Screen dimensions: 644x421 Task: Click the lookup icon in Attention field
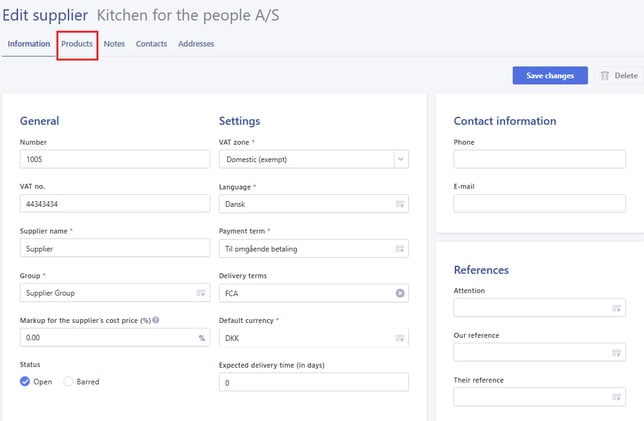pyautogui.click(x=617, y=308)
